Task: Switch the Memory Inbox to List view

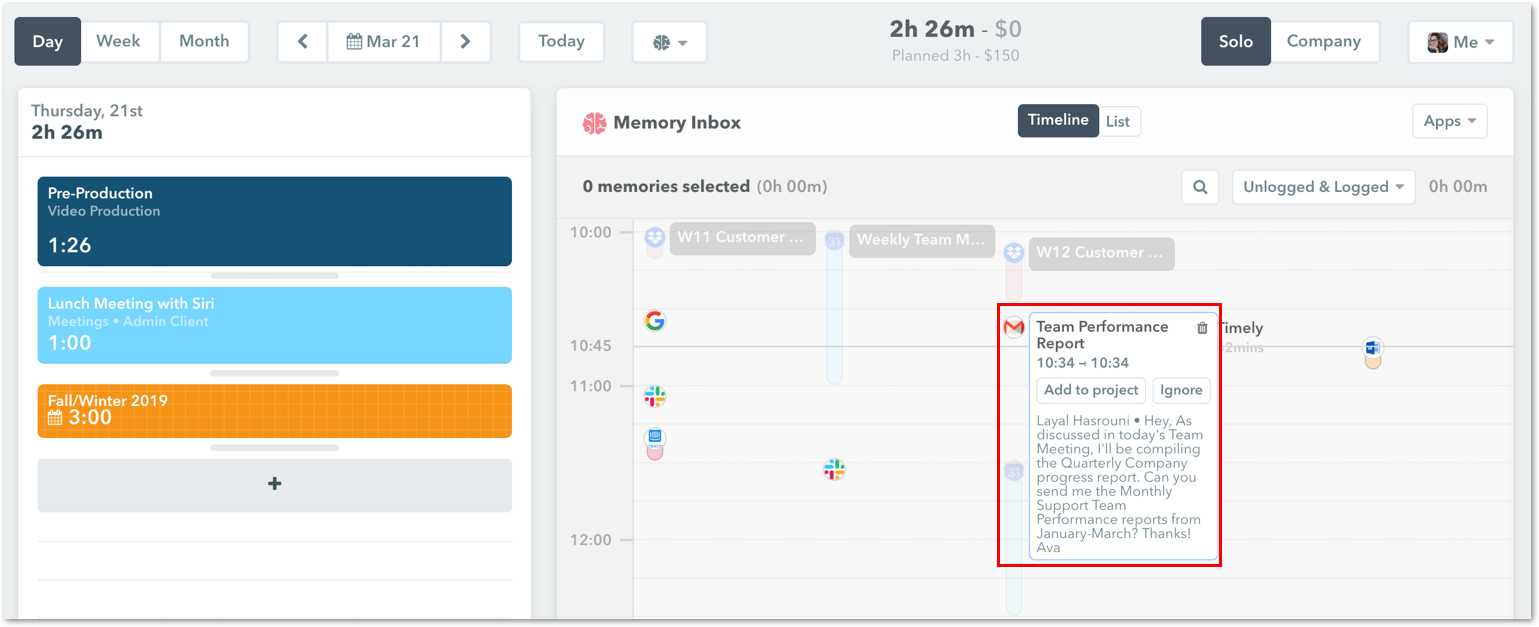Action: point(1119,121)
